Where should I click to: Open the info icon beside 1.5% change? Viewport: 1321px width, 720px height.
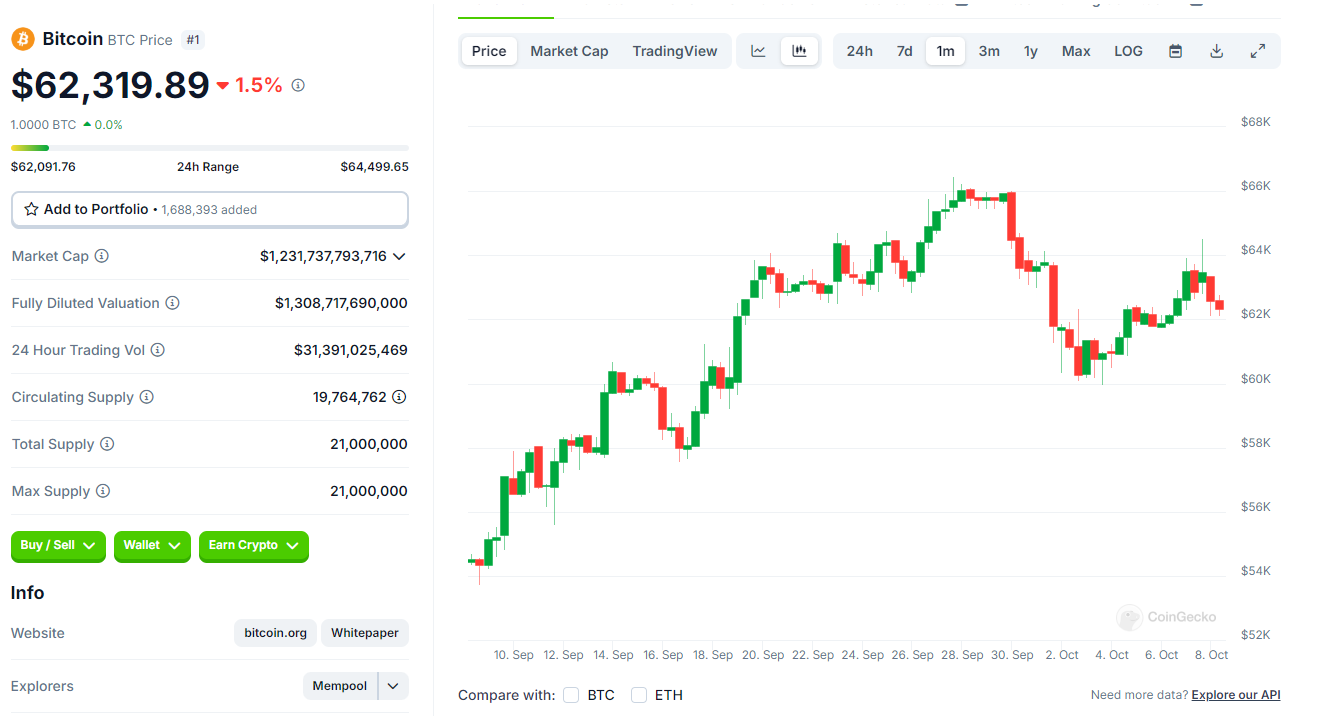pos(298,86)
